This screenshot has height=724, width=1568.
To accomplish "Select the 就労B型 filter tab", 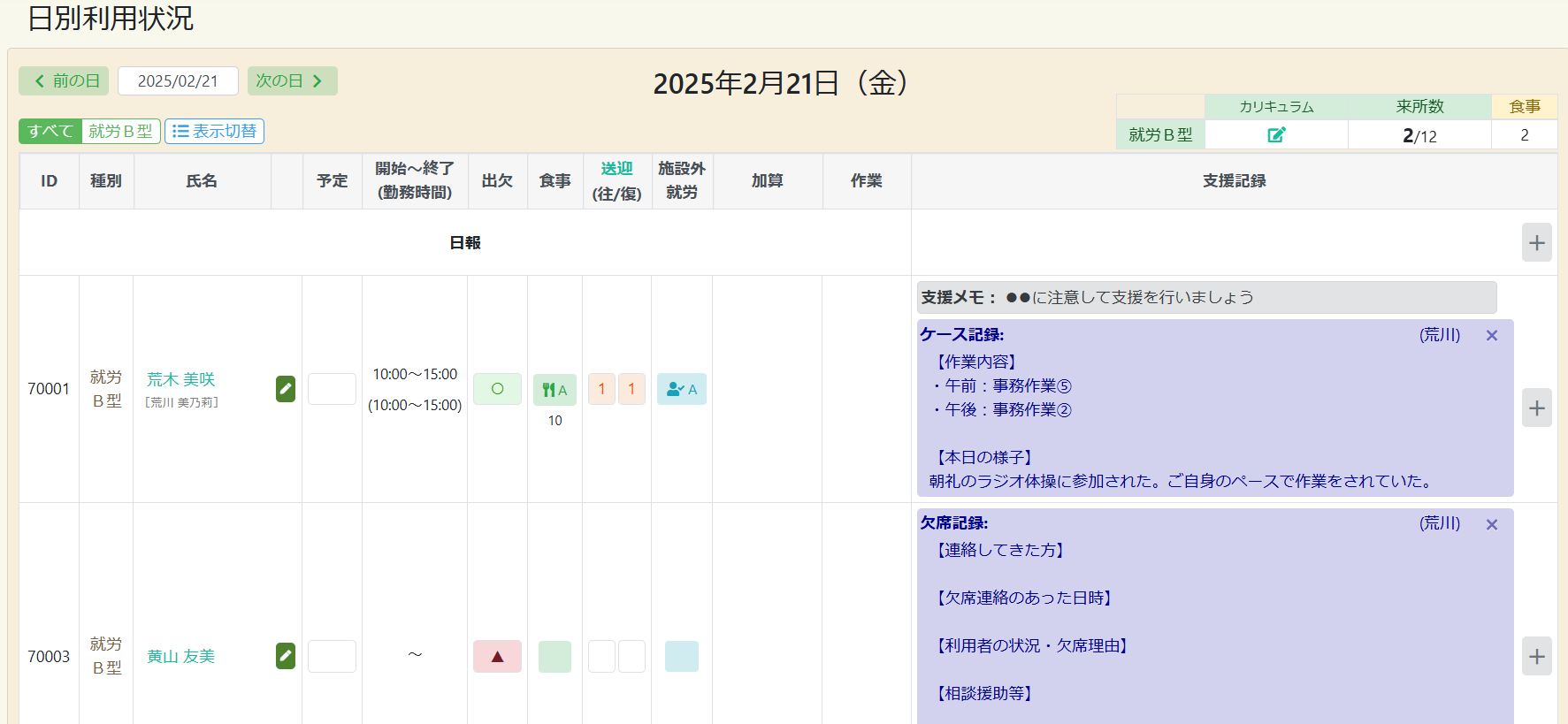I will point(120,132).
